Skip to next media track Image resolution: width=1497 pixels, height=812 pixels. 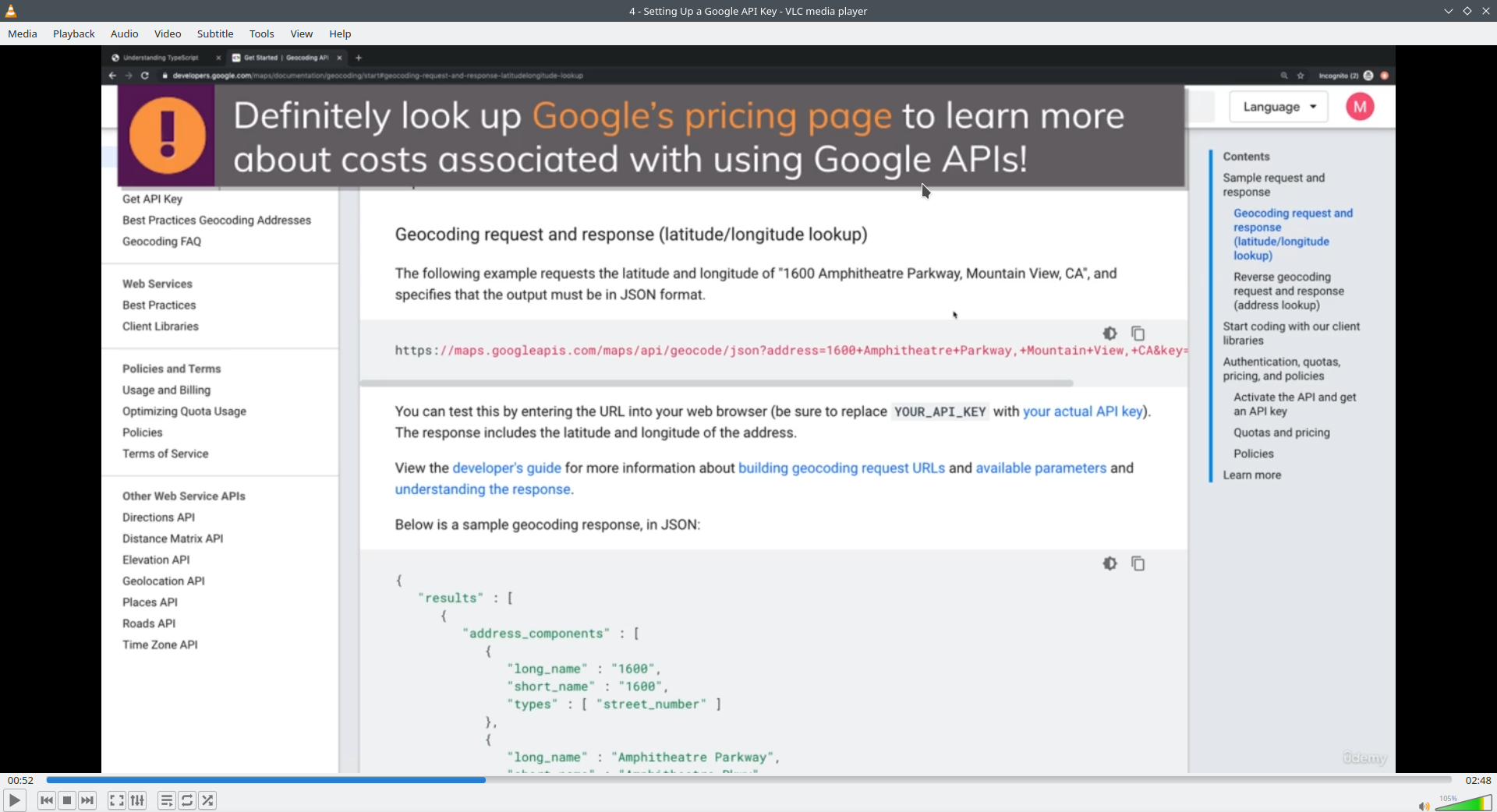tap(87, 800)
